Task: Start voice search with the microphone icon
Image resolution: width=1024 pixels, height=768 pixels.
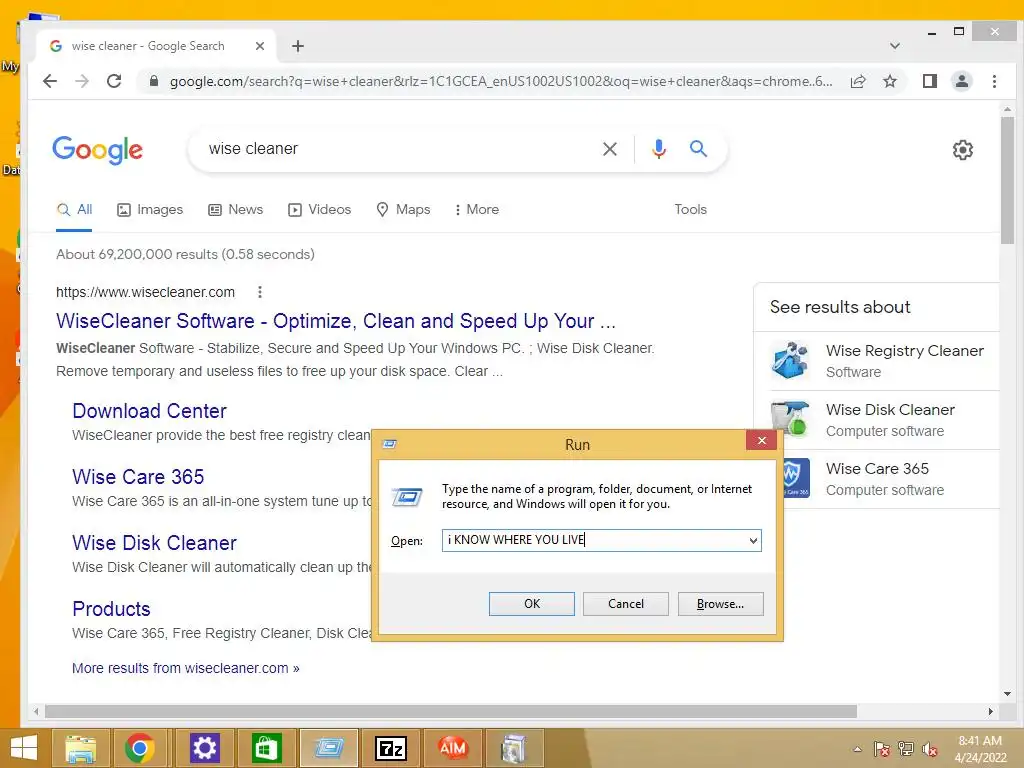Action: click(x=659, y=149)
